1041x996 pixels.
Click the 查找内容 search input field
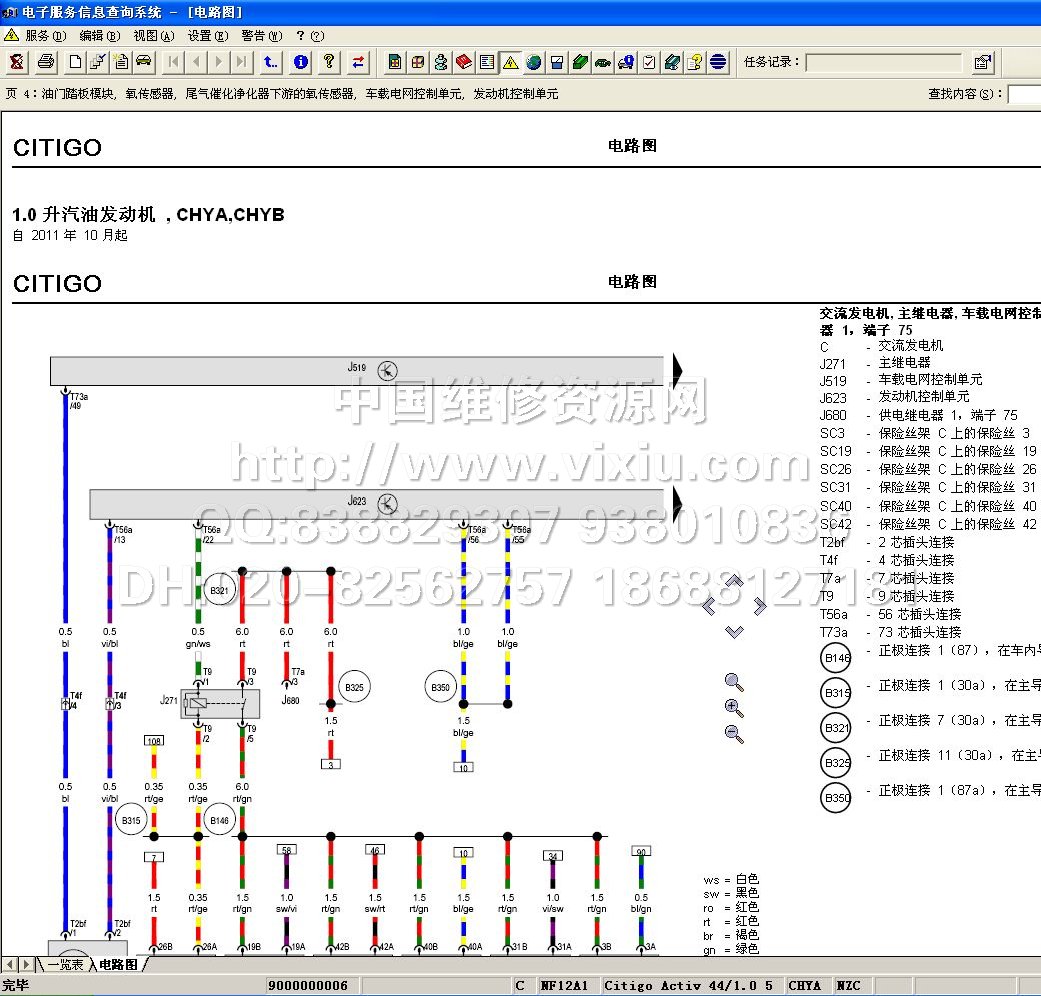tap(1024, 94)
